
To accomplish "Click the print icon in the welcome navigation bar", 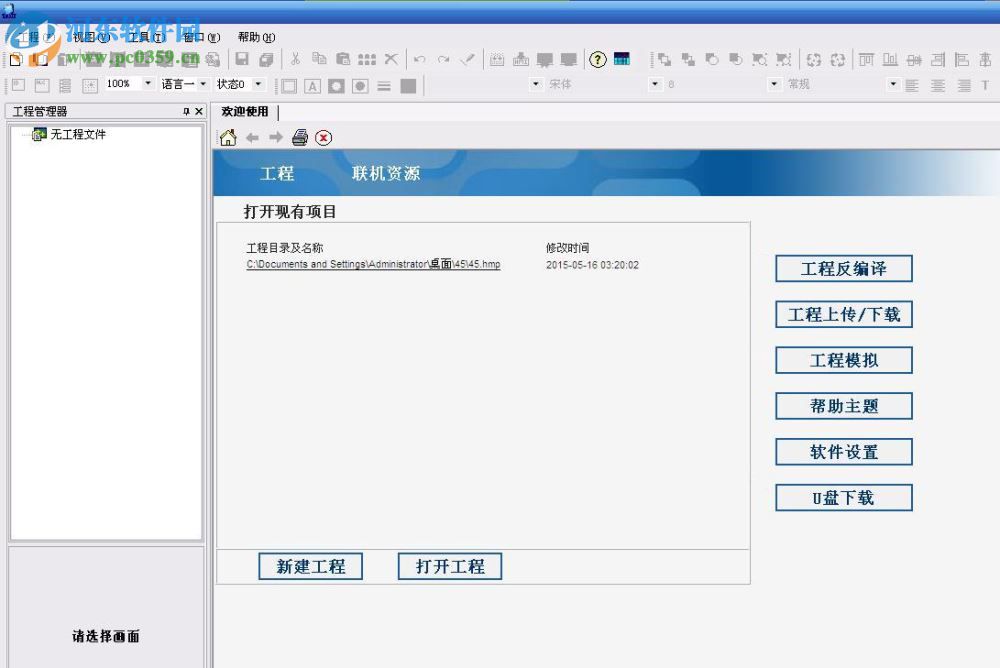I will 299,137.
